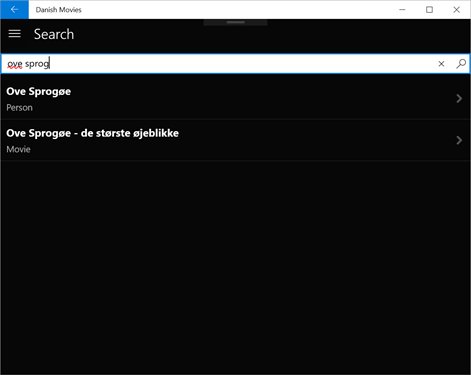Maximize the Danish Movies window
The image size is (471, 375).
[429, 10]
